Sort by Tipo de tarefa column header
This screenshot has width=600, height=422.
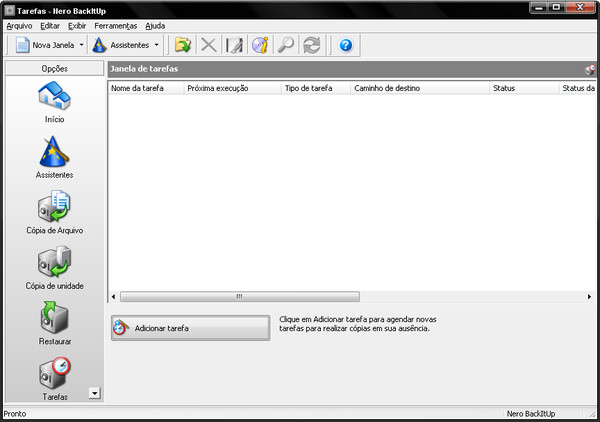[x=316, y=88]
